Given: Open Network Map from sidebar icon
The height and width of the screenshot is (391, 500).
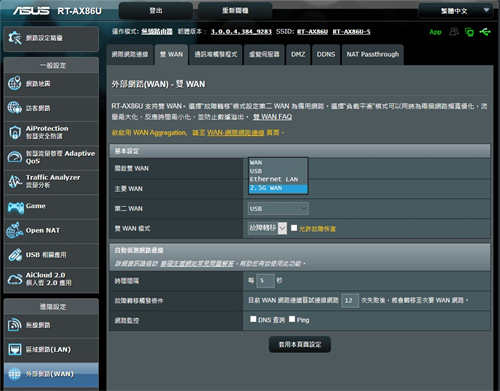Looking at the screenshot, I should pyautogui.click(x=15, y=83).
